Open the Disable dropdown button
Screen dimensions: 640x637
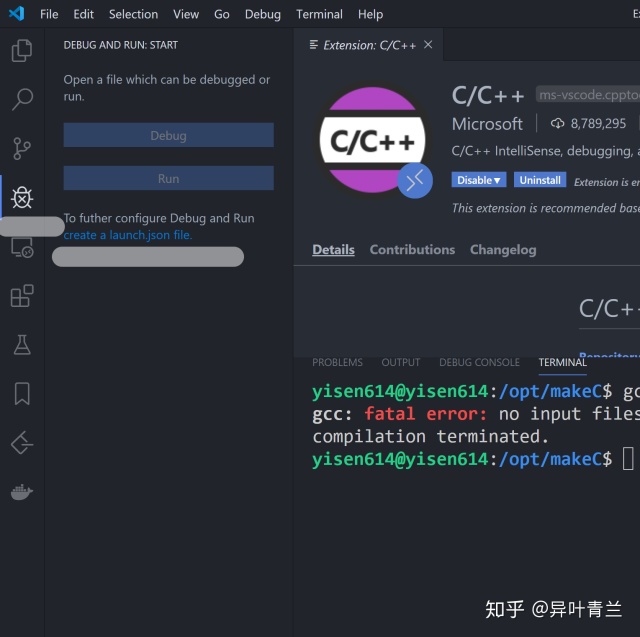pyautogui.click(x=479, y=180)
